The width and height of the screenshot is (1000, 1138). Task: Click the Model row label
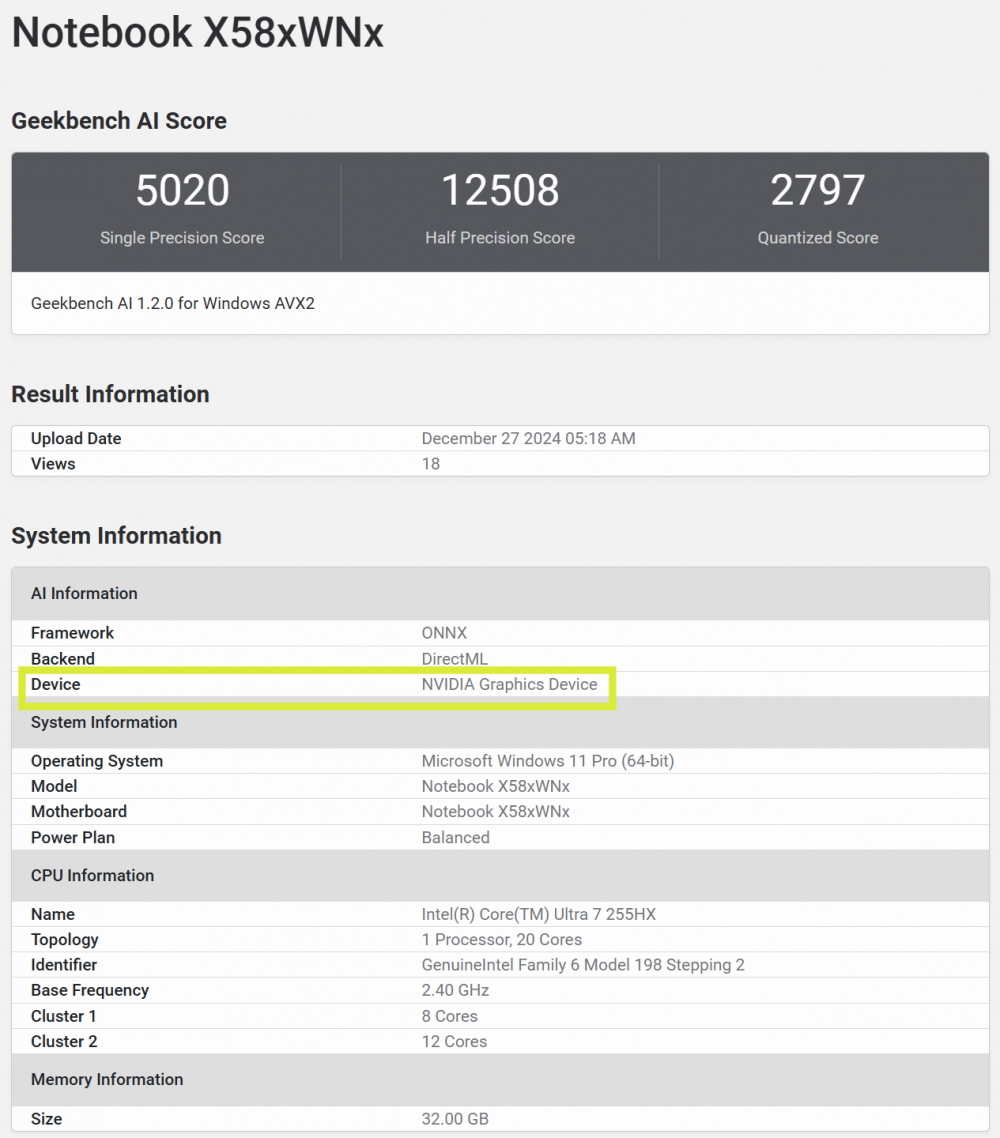coord(54,786)
